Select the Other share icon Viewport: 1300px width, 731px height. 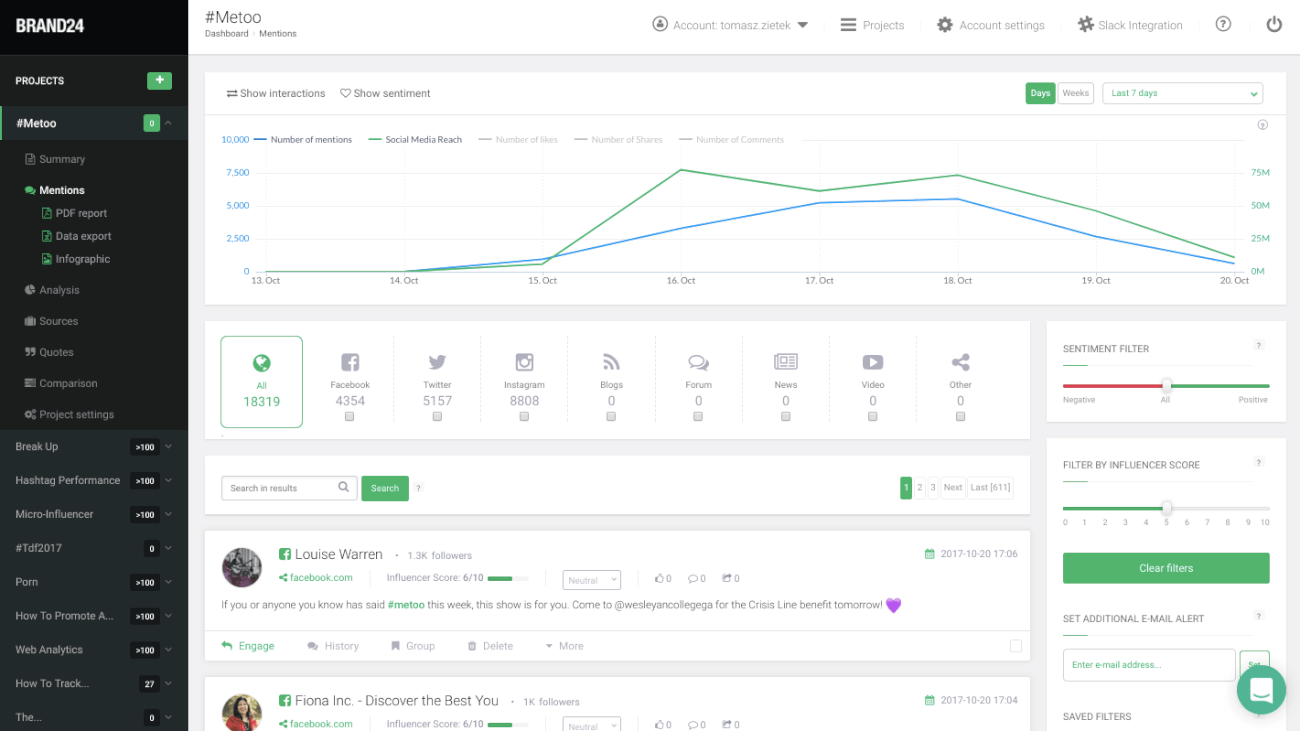960,362
